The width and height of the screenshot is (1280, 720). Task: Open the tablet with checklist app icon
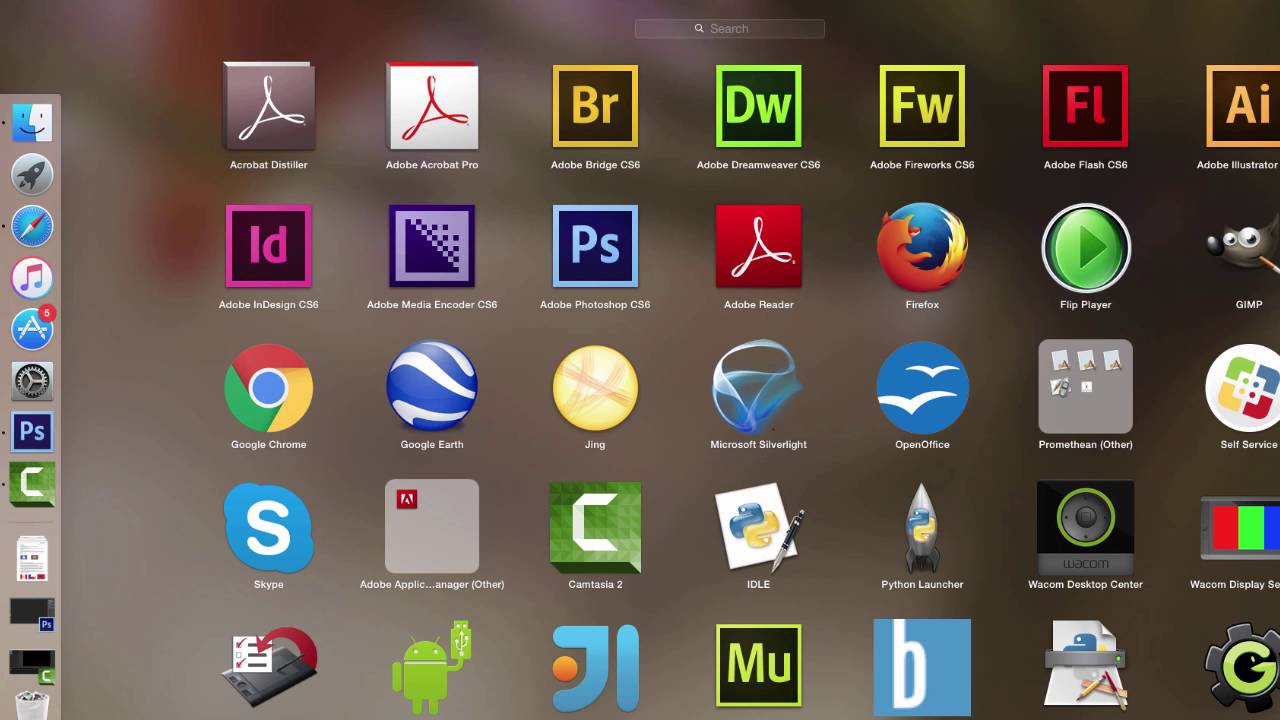click(x=268, y=668)
